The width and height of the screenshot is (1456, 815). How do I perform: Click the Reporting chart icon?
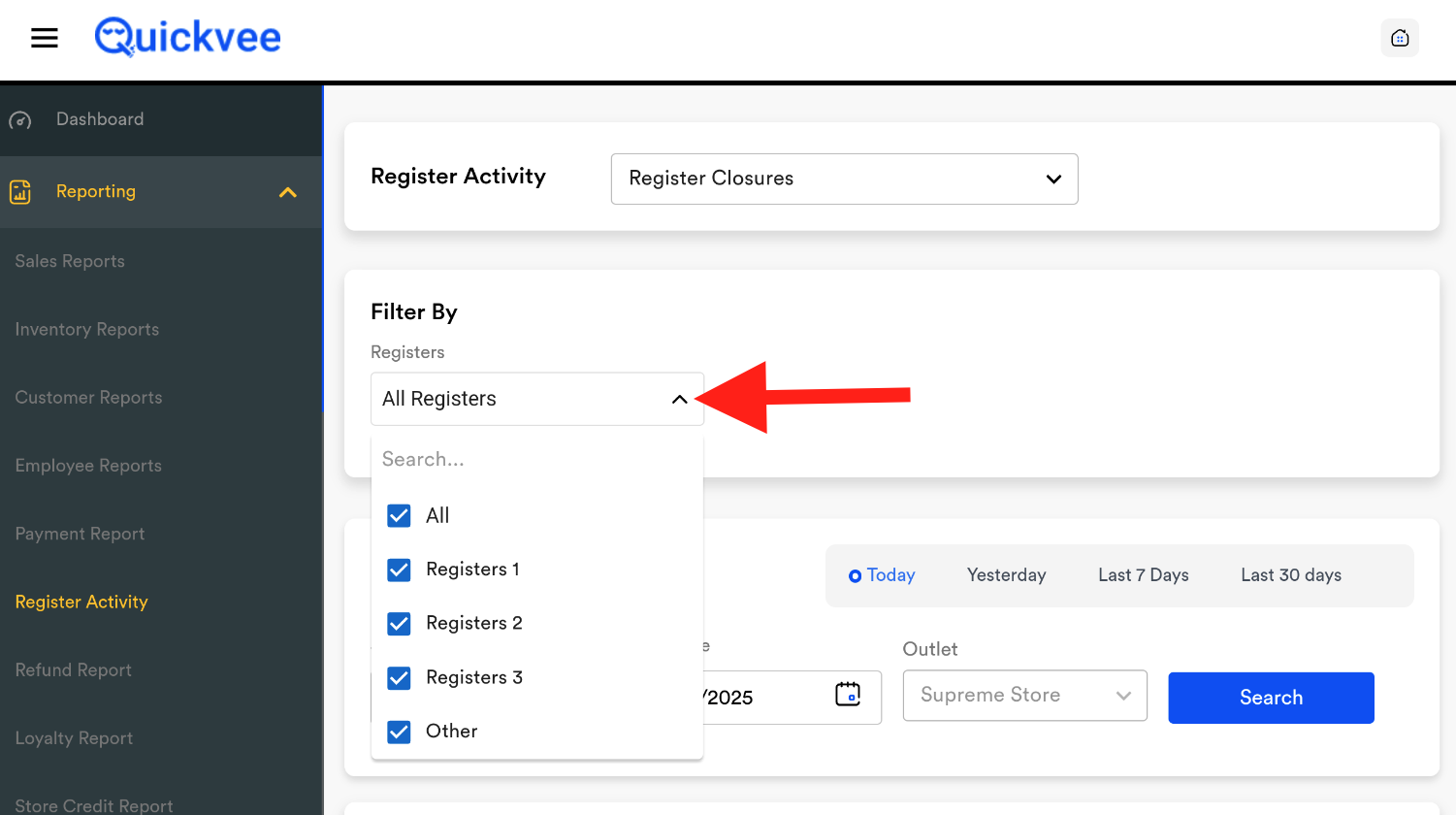click(20, 192)
